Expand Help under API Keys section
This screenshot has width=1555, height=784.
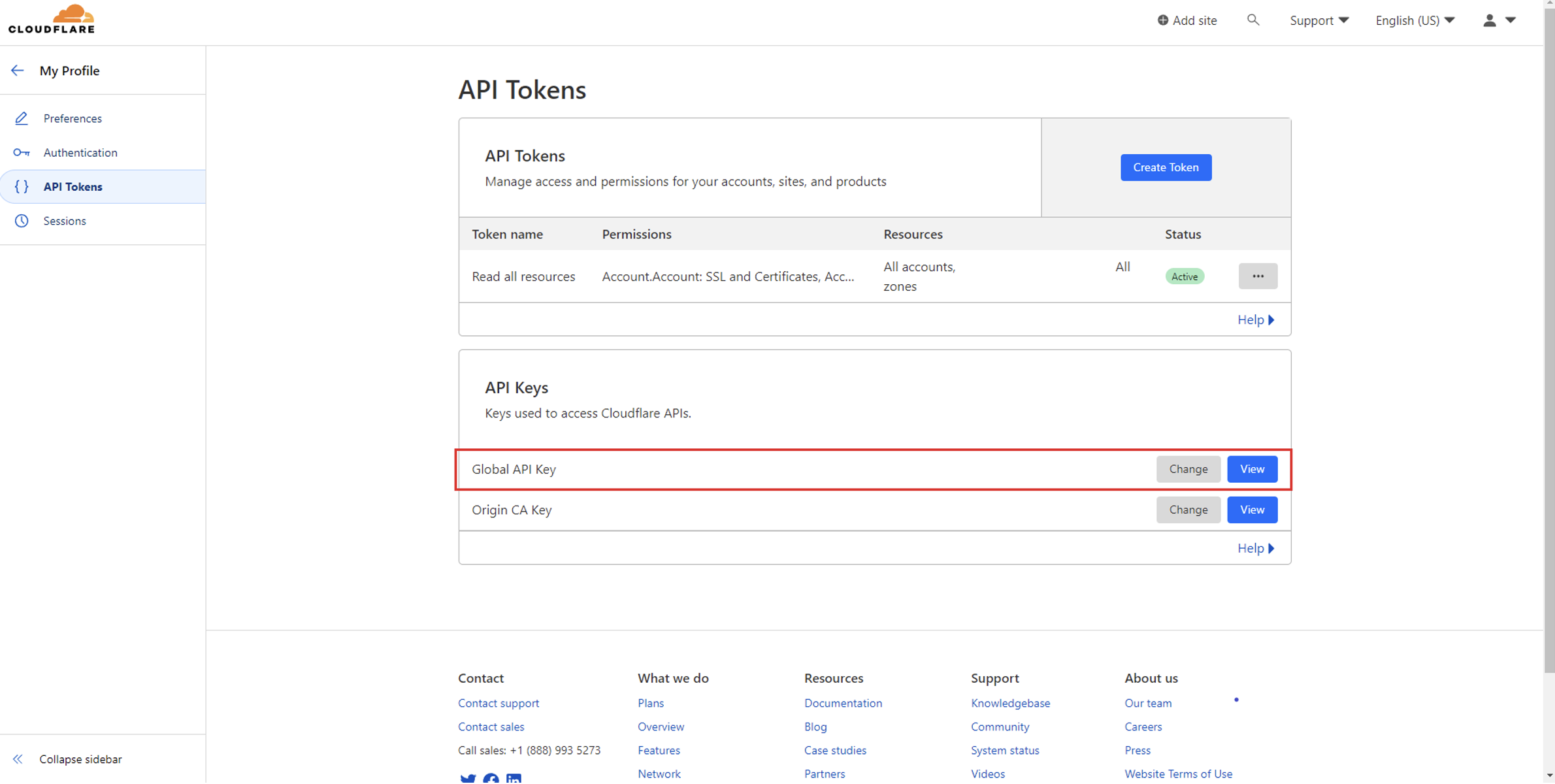pos(1256,548)
